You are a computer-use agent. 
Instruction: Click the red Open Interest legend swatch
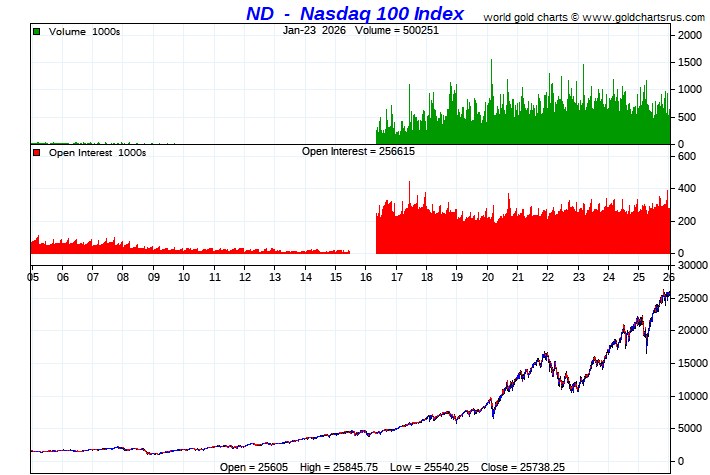point(37,153)
